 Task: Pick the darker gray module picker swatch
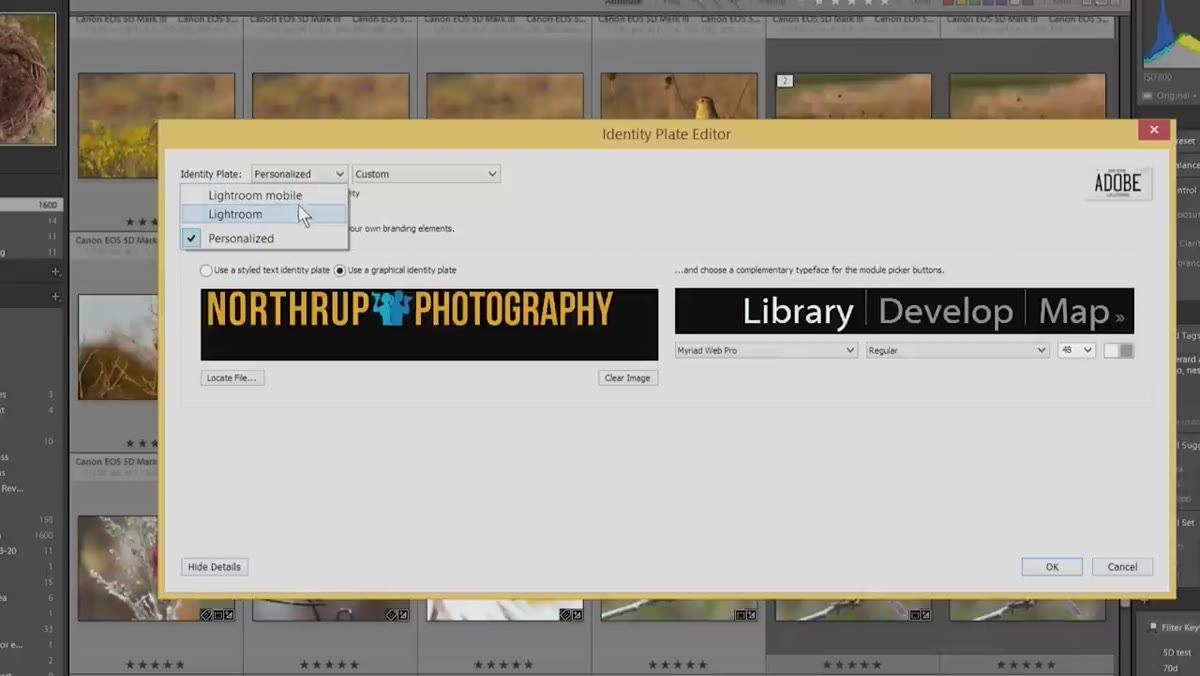(x=1127, y=351)
